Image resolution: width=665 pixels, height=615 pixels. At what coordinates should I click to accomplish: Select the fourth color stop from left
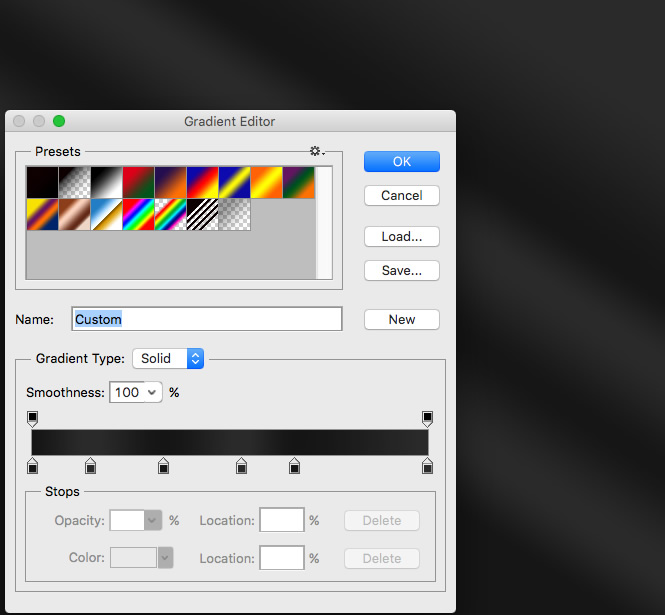241,466
